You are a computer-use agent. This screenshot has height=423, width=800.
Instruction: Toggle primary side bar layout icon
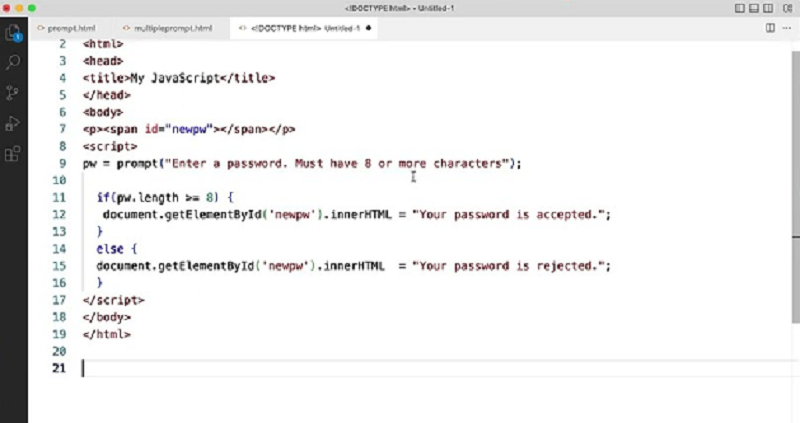coord(739,8)
